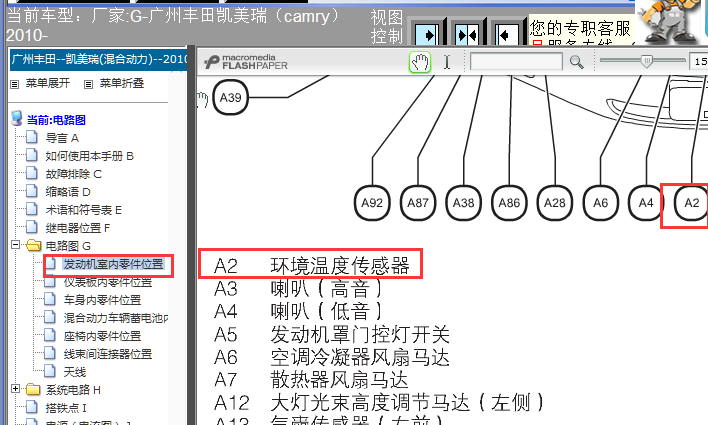Adjust the FlashPaper zoom slider thumb
This screenshot has width=708, height=425.
(647, 61)
